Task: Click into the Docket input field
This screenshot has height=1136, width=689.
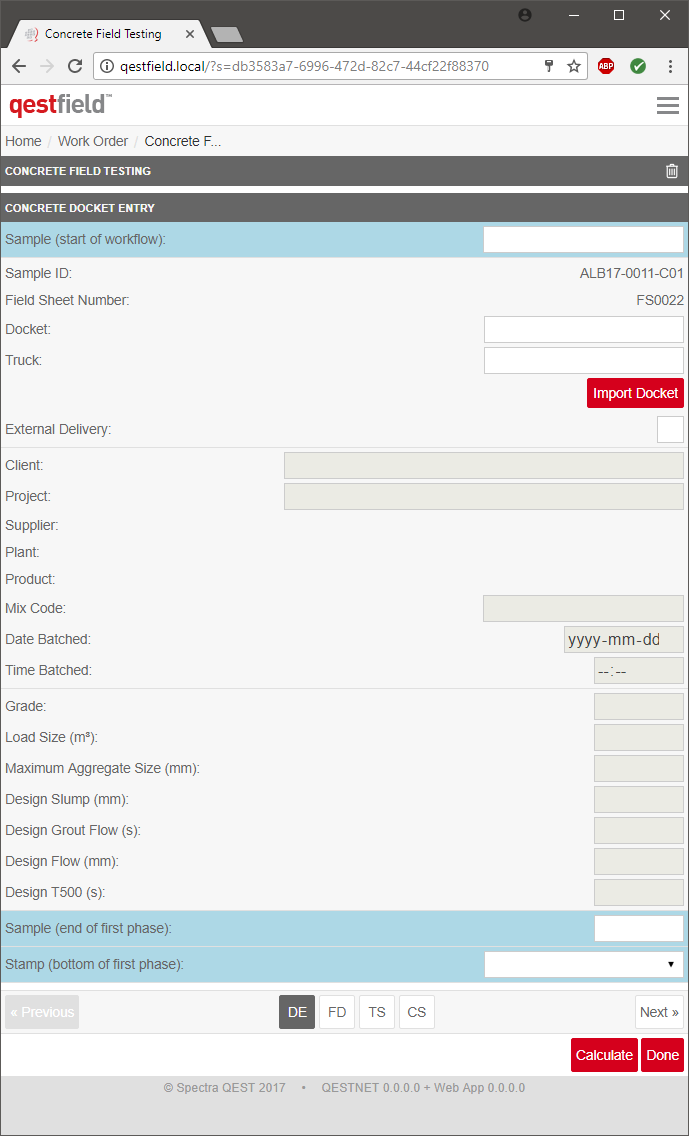Action: (584, 329)
